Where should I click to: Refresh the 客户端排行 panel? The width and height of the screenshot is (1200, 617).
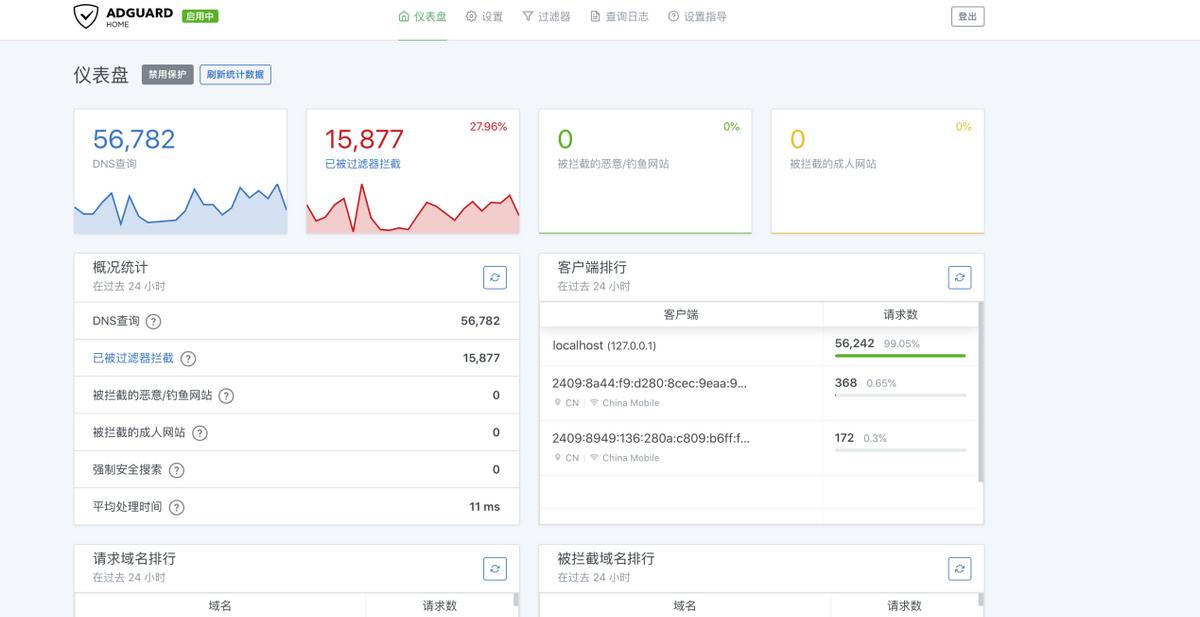pos(959,277)
